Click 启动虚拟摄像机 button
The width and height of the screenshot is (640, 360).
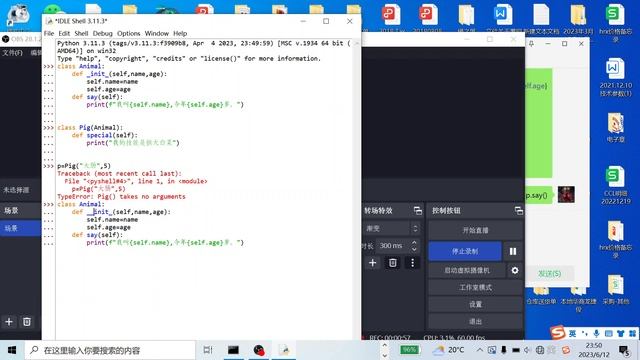(467, 270)
